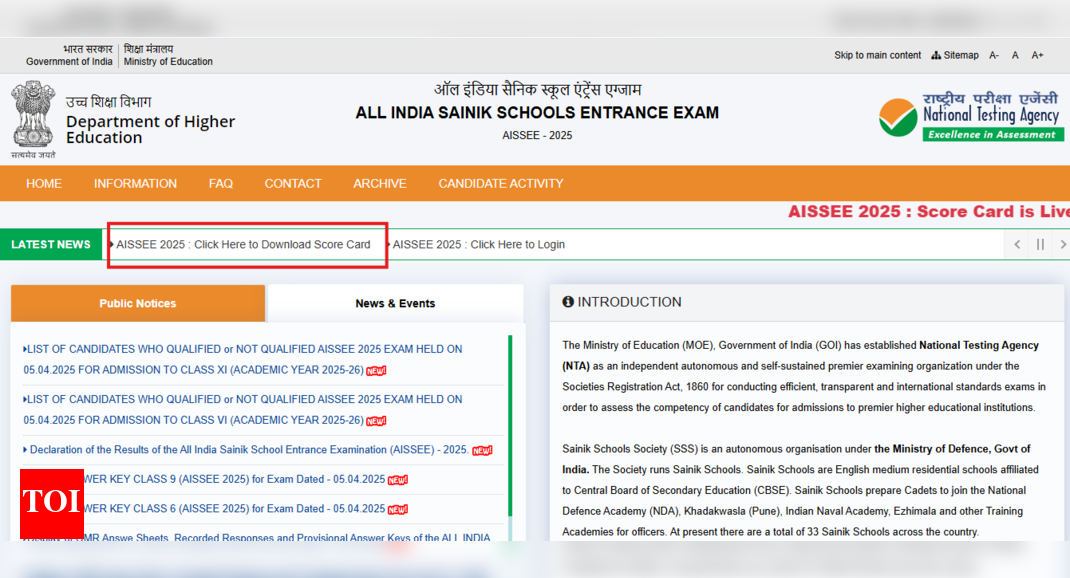Click the Sitemap icon link
The height and width of the screenshot is (578, 1070).
point(955,55)
